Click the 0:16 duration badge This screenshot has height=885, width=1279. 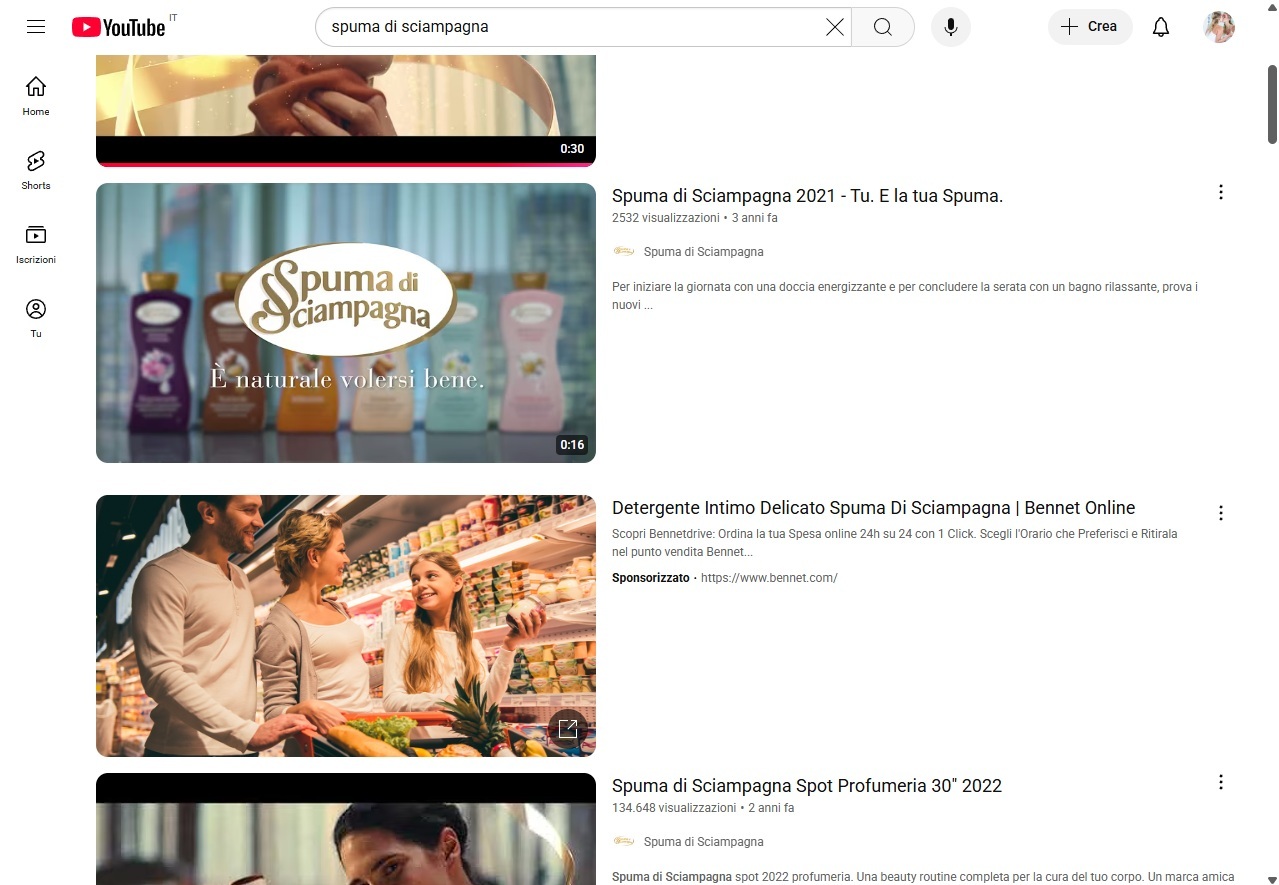(572, 445)
